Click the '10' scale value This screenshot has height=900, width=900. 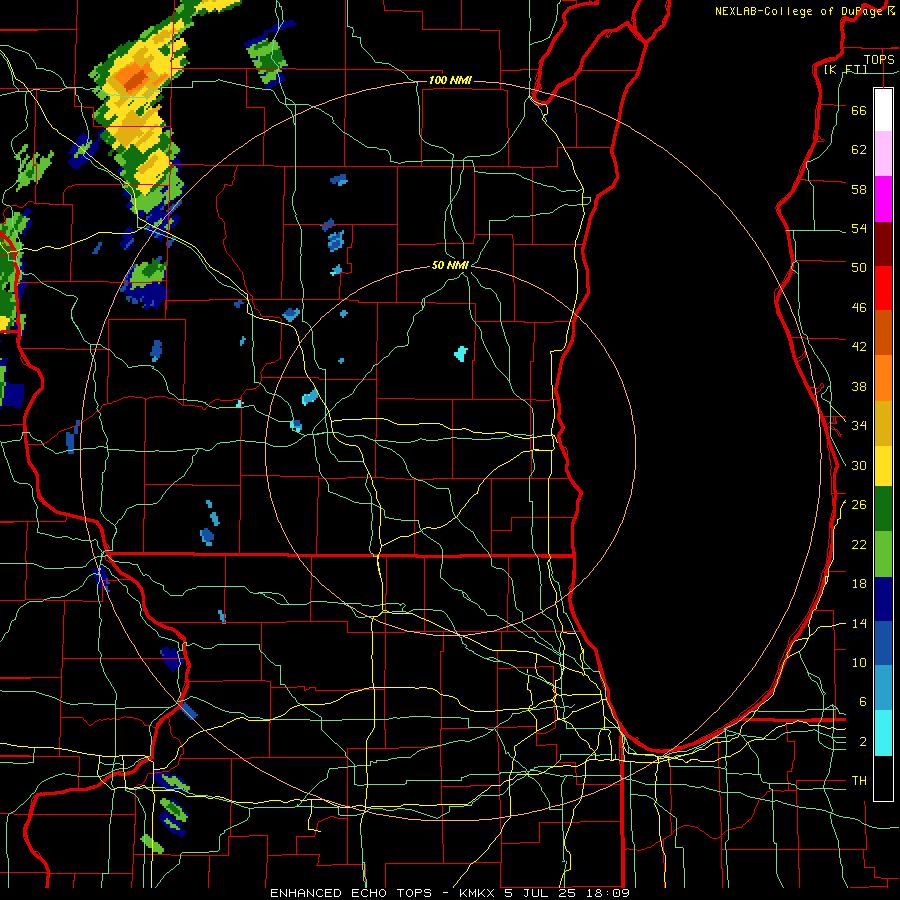pos(859,662)
